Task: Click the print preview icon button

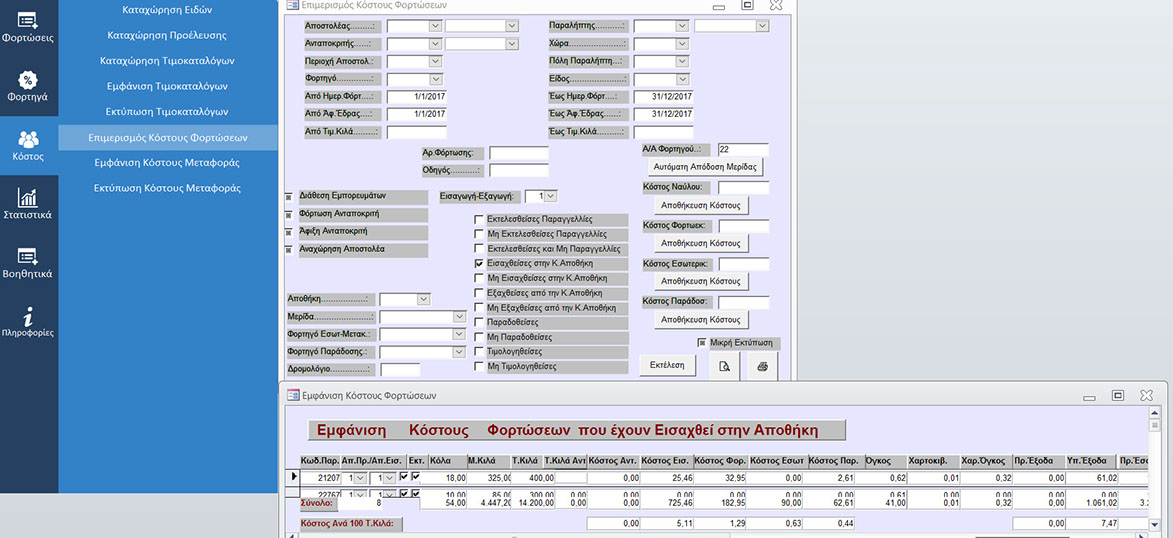Action: pos(724,366)
